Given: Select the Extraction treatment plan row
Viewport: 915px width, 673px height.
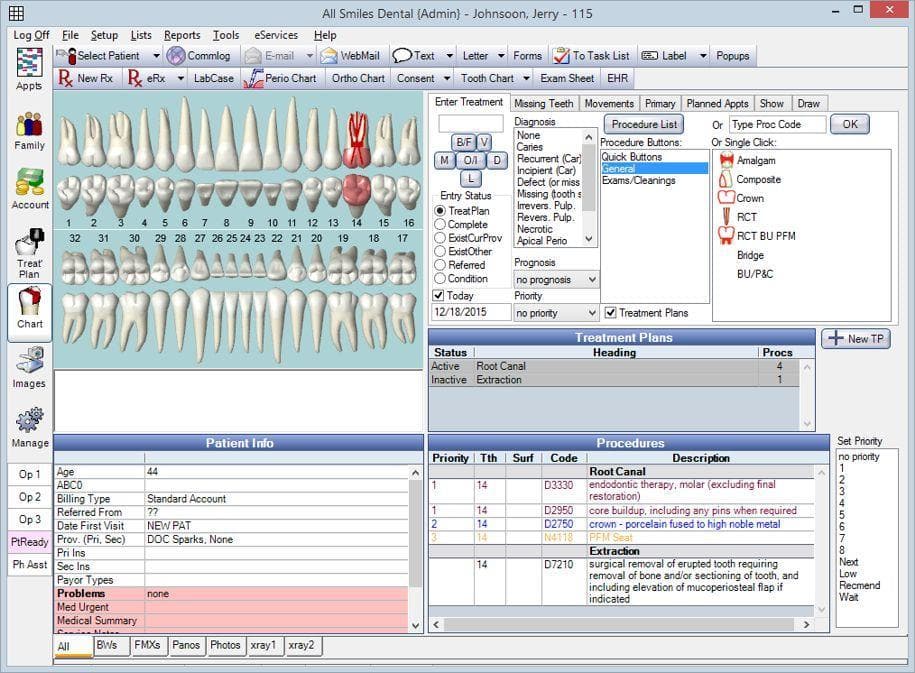Looking at the screenshot, I should pos(614,379).
